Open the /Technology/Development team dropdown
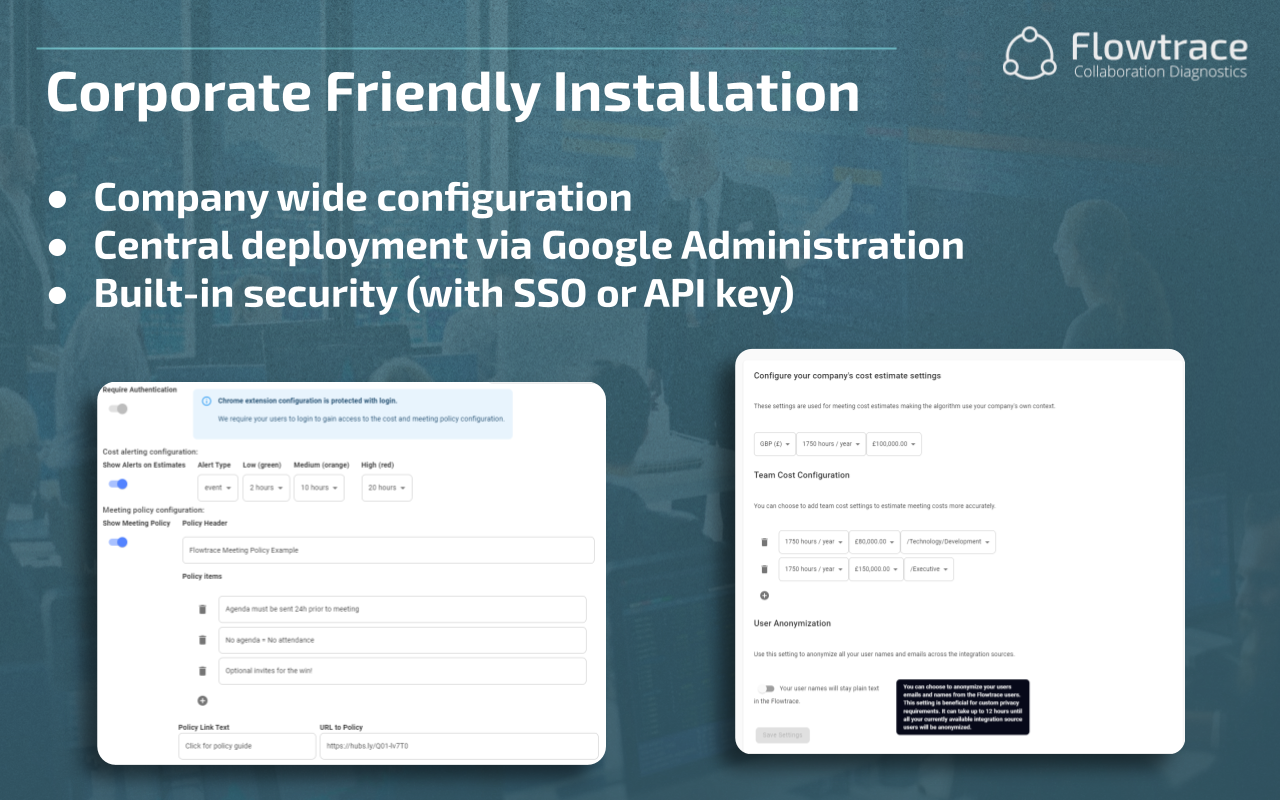Image resolution: width=1280 pixels, height=800 pixels. 948,542
